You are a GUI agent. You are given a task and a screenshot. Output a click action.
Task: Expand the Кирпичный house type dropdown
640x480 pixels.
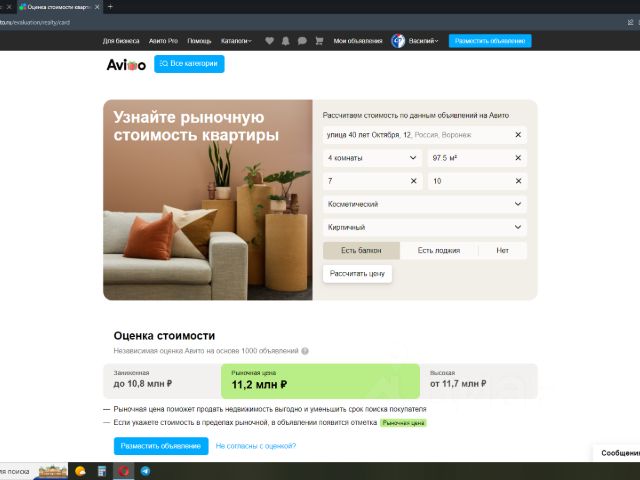click(424, 227)
